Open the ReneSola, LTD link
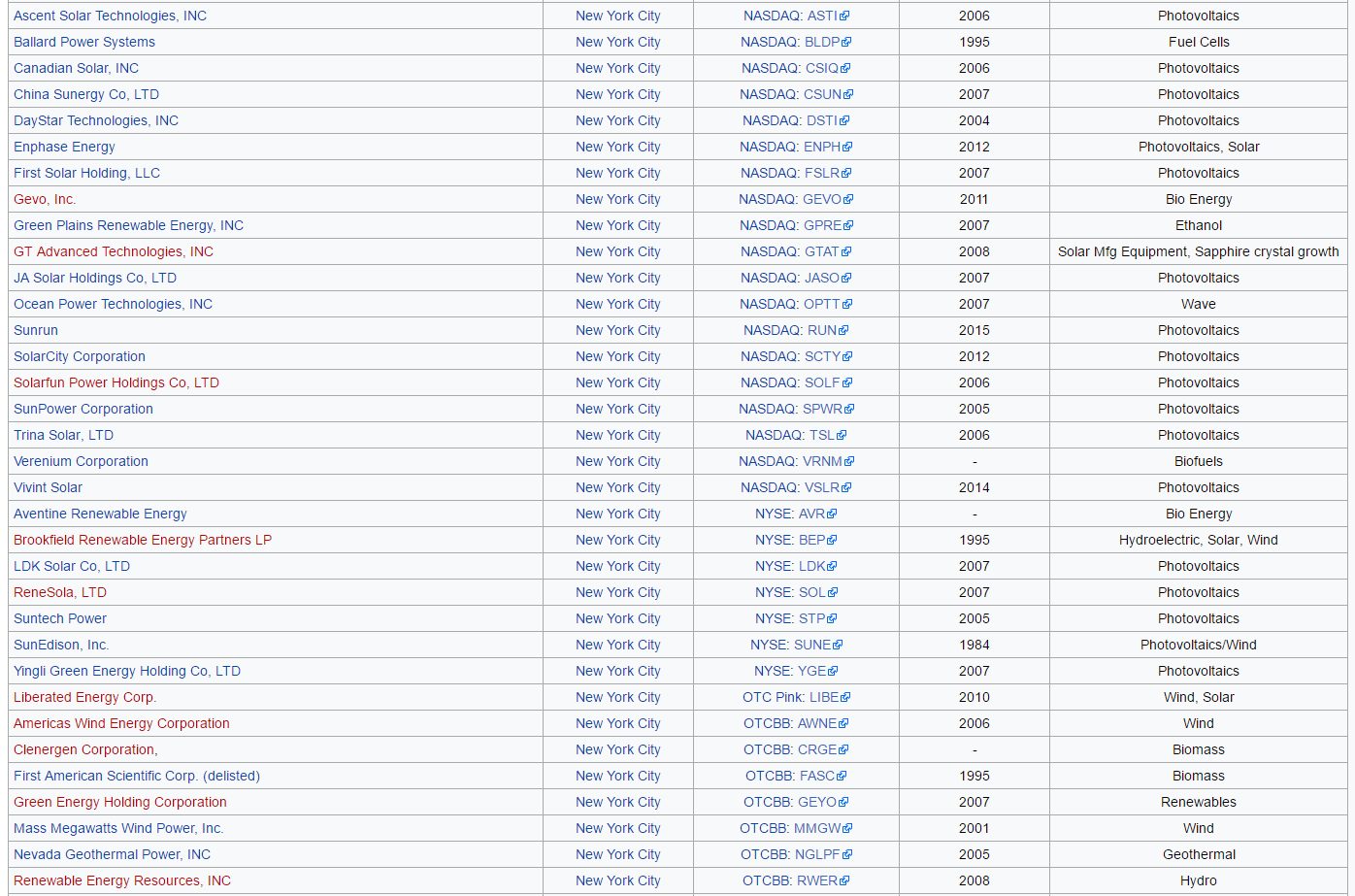 (60, 592)
